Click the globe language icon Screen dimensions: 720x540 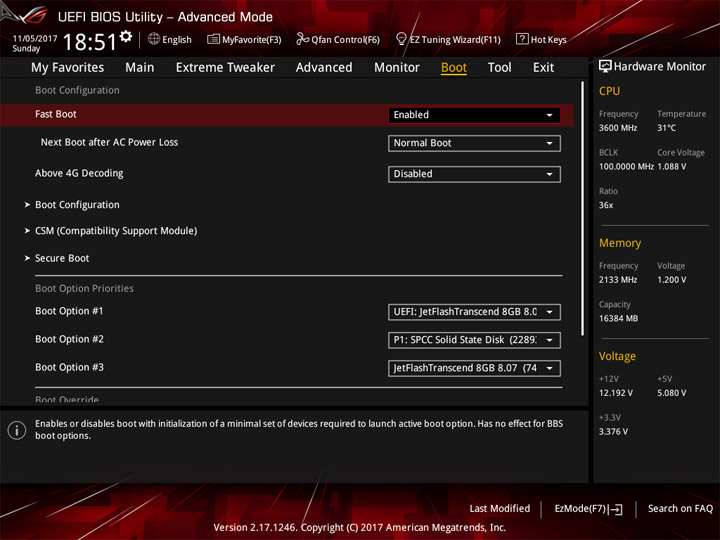[154, 40]
